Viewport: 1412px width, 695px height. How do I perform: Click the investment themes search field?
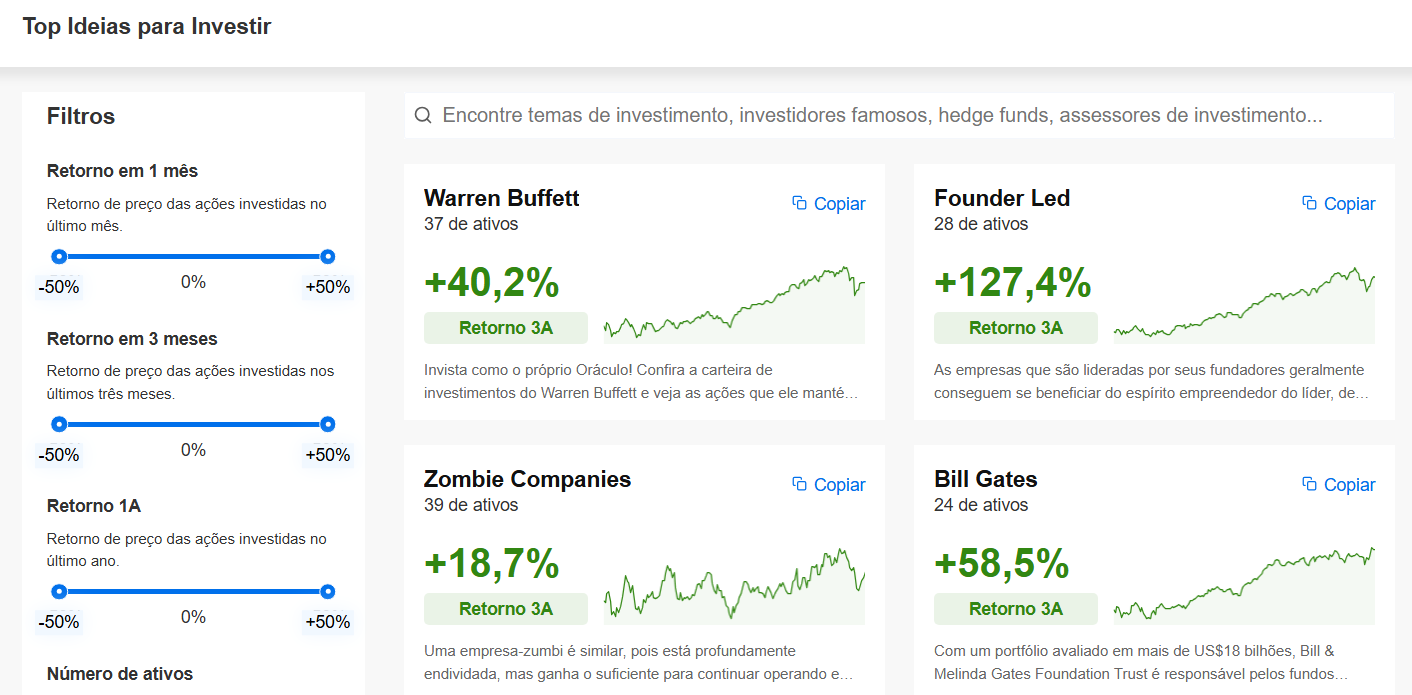[x=899, y=116]
